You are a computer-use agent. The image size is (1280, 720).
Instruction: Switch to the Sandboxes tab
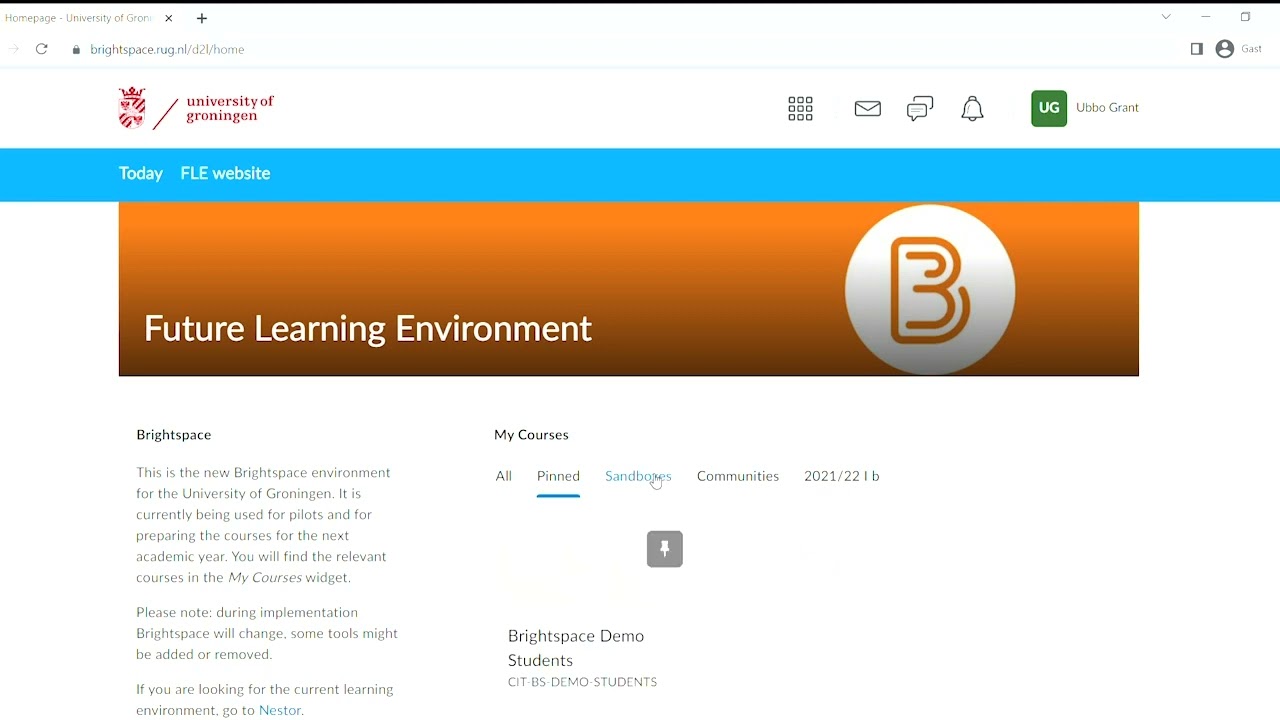click(x=638, y=477)
